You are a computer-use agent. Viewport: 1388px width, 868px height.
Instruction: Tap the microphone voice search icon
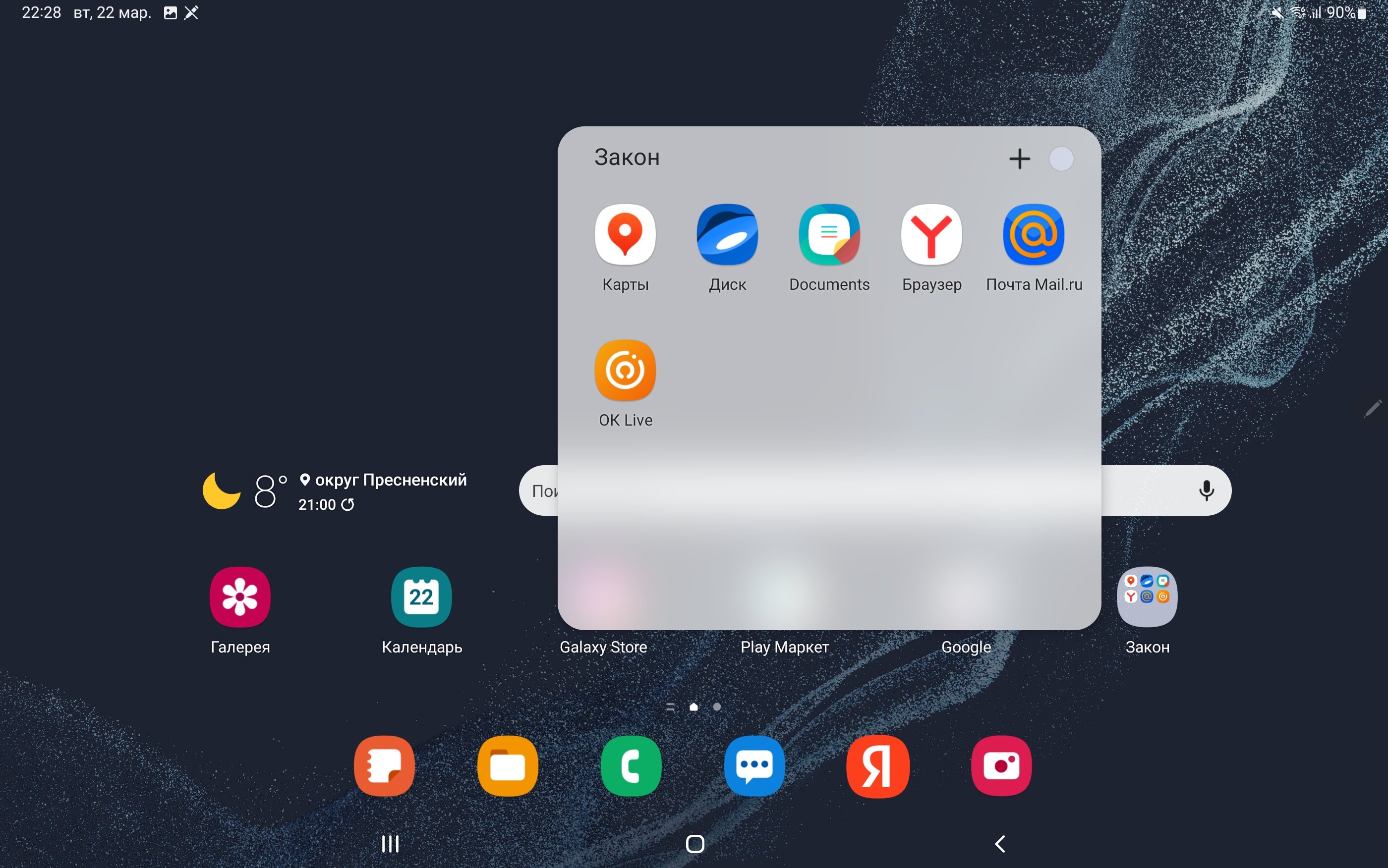[x=1207, y=491]
